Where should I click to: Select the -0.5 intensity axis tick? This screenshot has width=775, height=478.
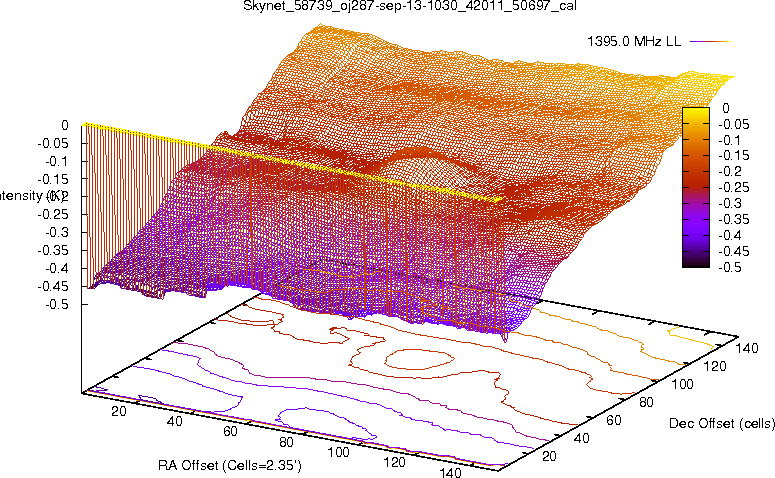point(57,304)
